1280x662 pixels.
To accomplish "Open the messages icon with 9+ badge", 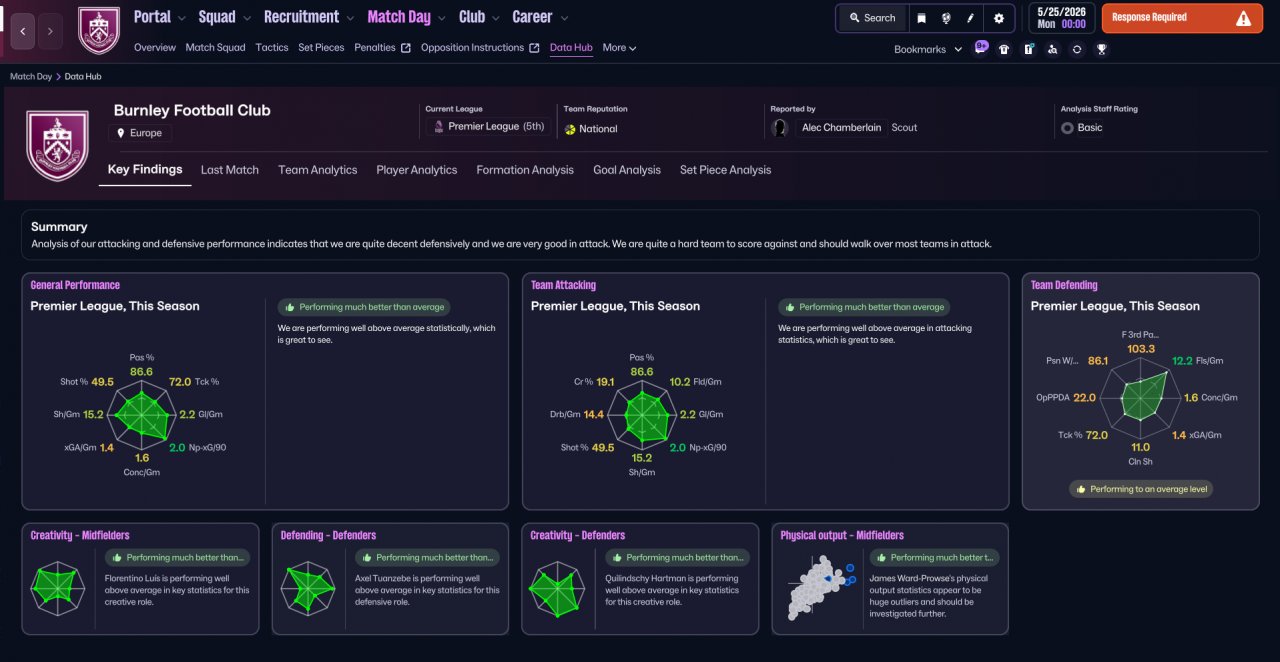I will [x=980, y=48].
